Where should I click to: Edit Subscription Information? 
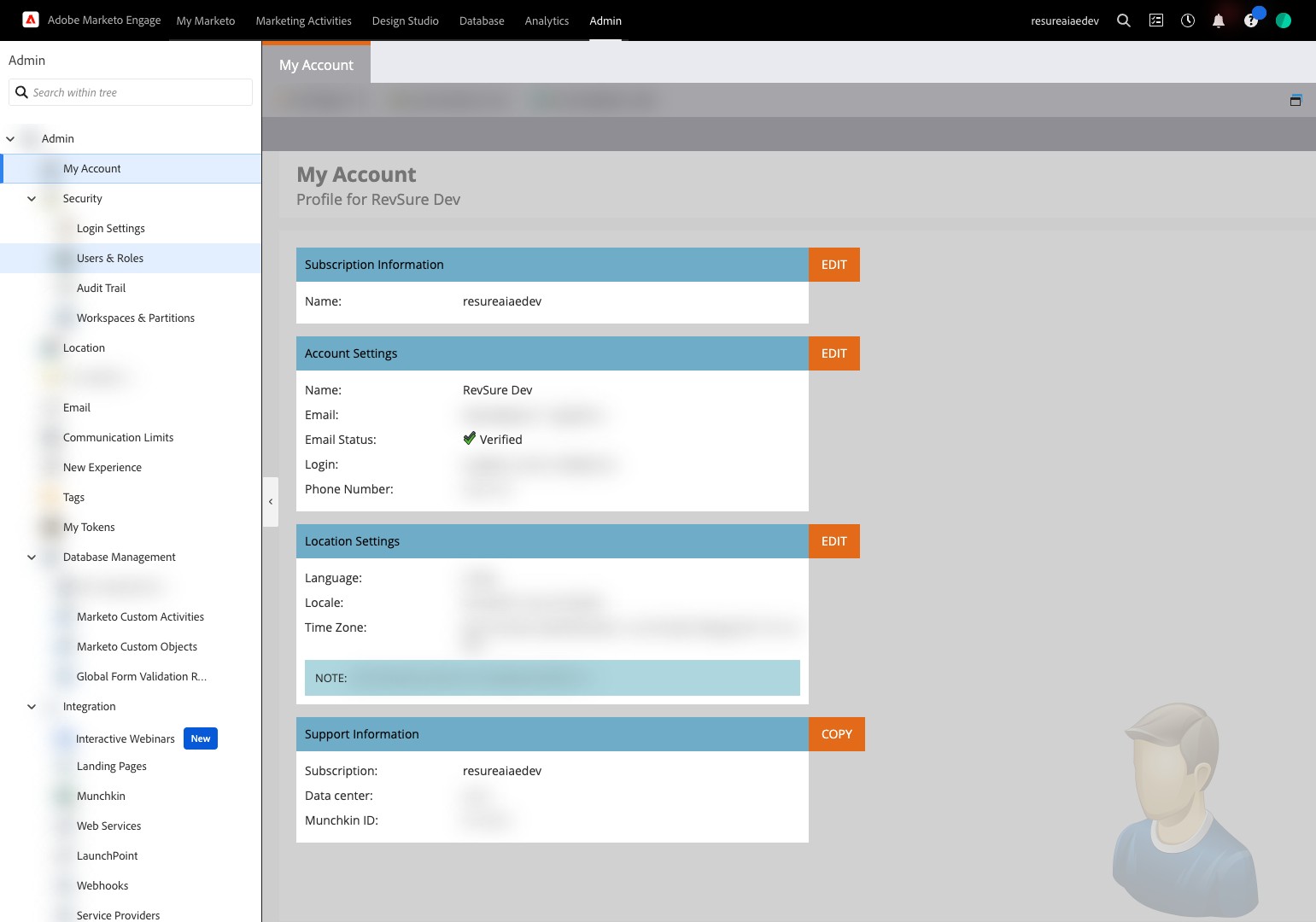(x=834, y=265)
